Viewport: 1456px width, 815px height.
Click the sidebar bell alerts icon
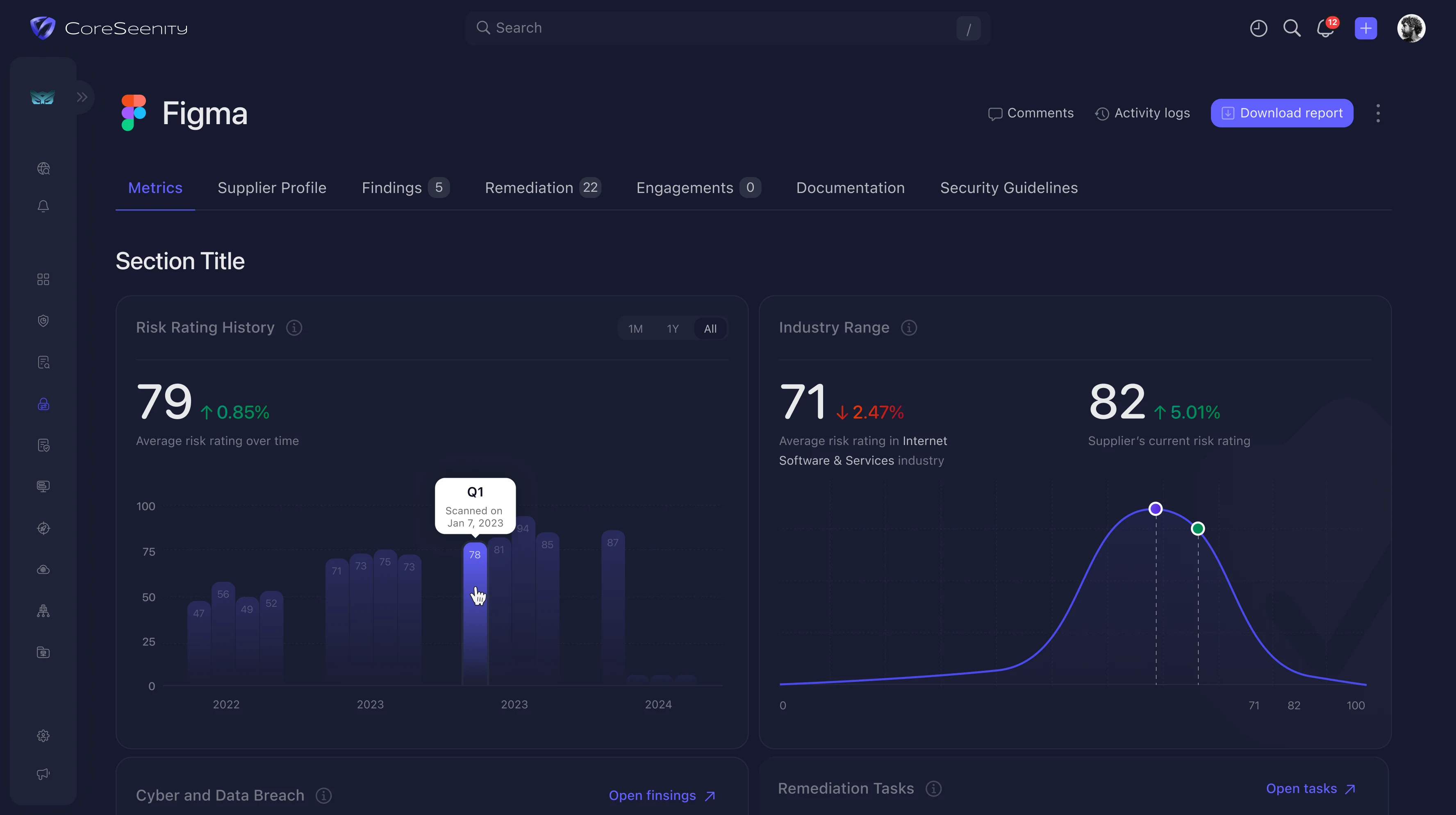coord(43,206)
